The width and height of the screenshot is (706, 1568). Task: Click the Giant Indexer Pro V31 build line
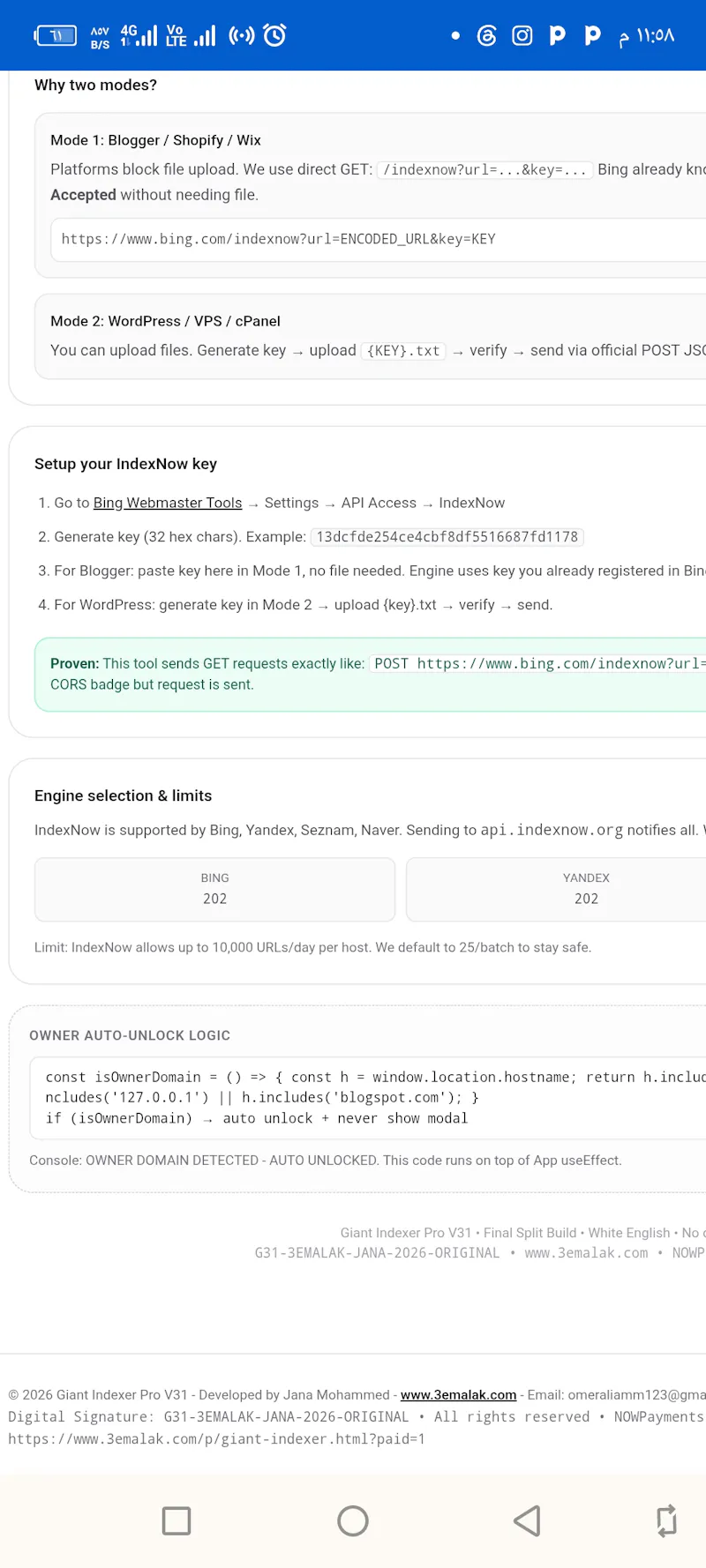coord(522,1232)
